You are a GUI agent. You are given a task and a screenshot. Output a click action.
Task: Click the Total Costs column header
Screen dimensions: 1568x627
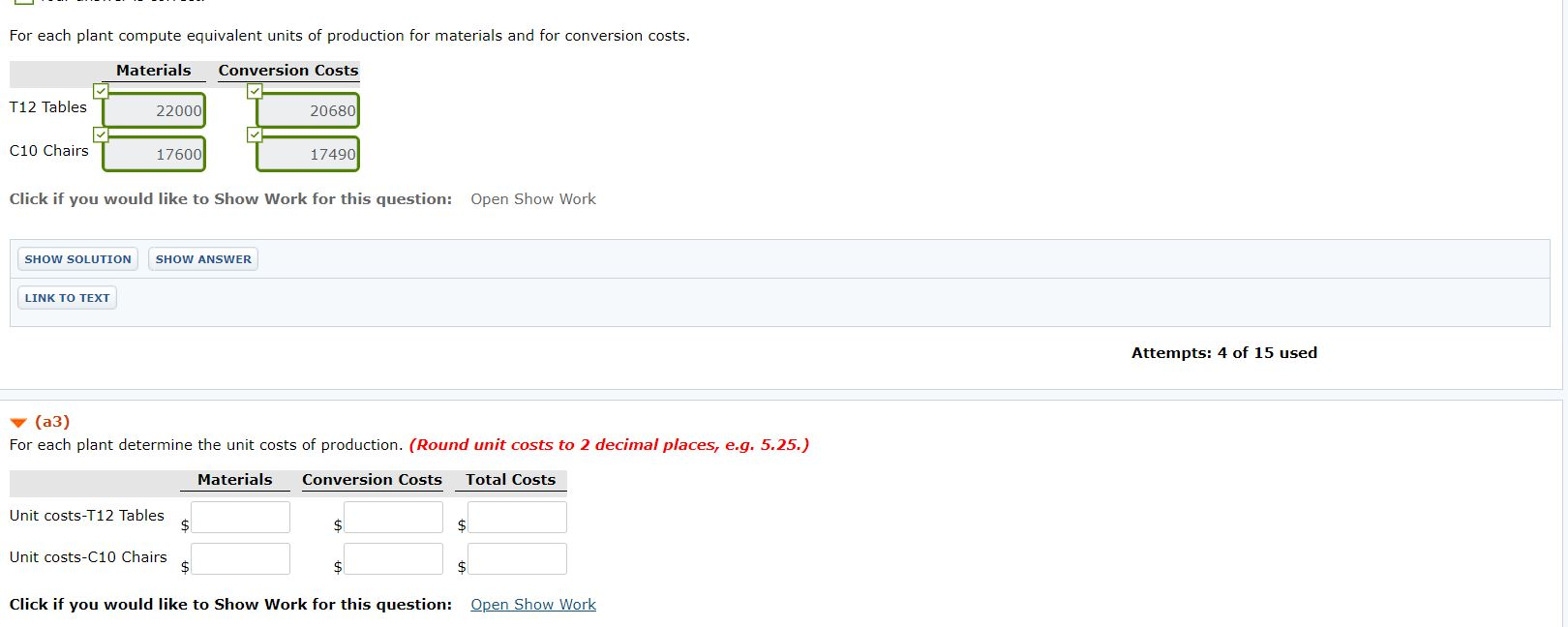(510, 480)
